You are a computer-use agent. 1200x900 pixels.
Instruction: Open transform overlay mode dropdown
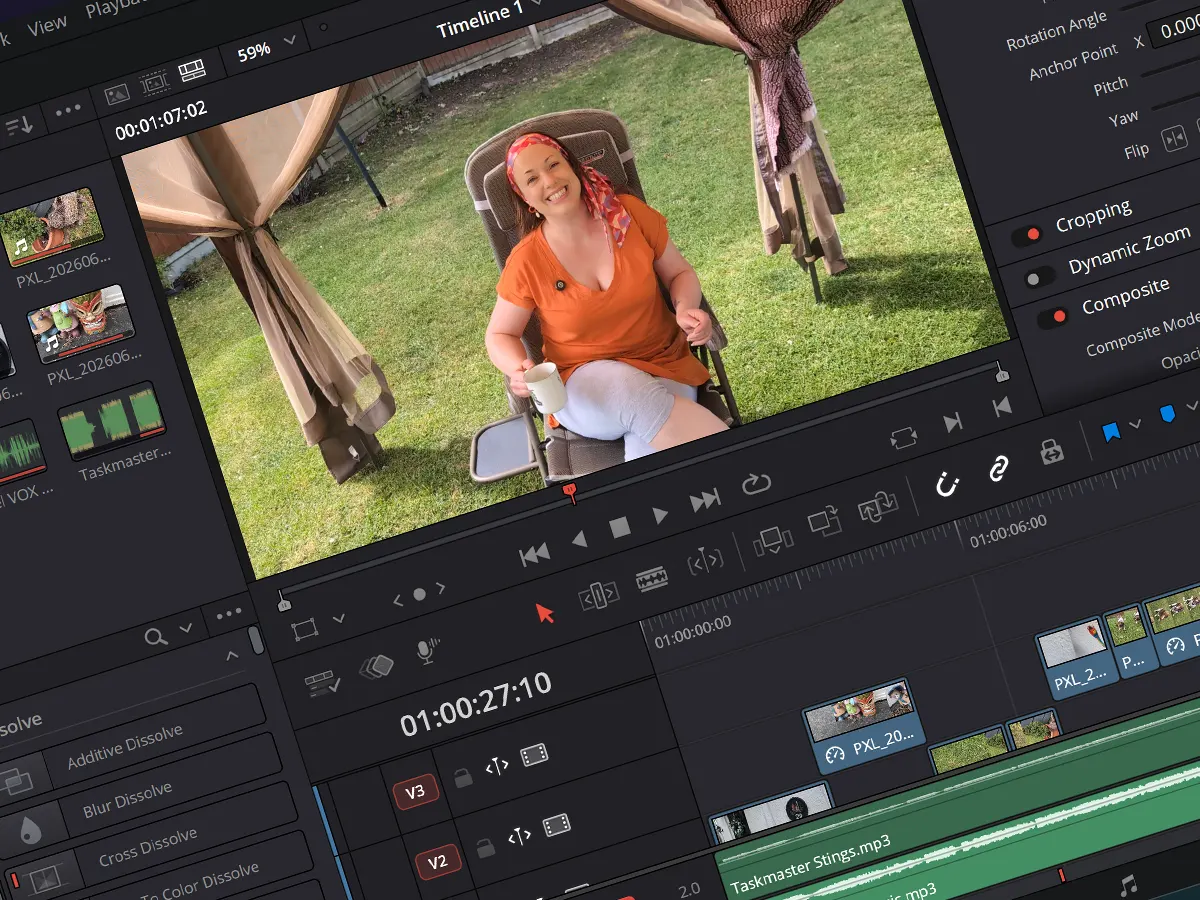click(x=338, y=619)
